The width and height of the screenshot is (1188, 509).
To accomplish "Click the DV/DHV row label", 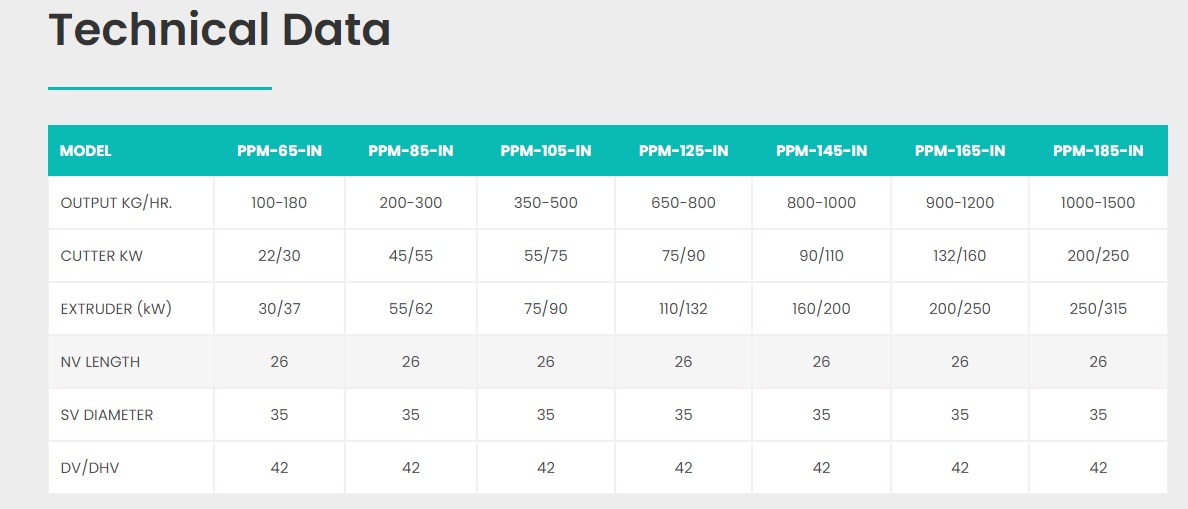I will tap(89, 468).
